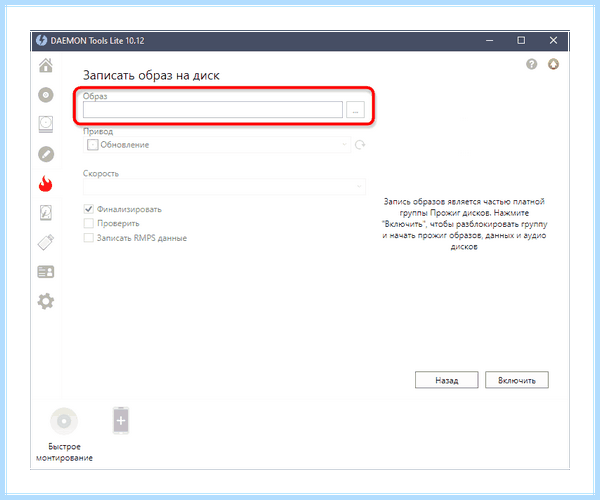The height and width of the screenshot is (500, 600).
Task: Refresh the drive list with circular arrow
Action: 360,145
